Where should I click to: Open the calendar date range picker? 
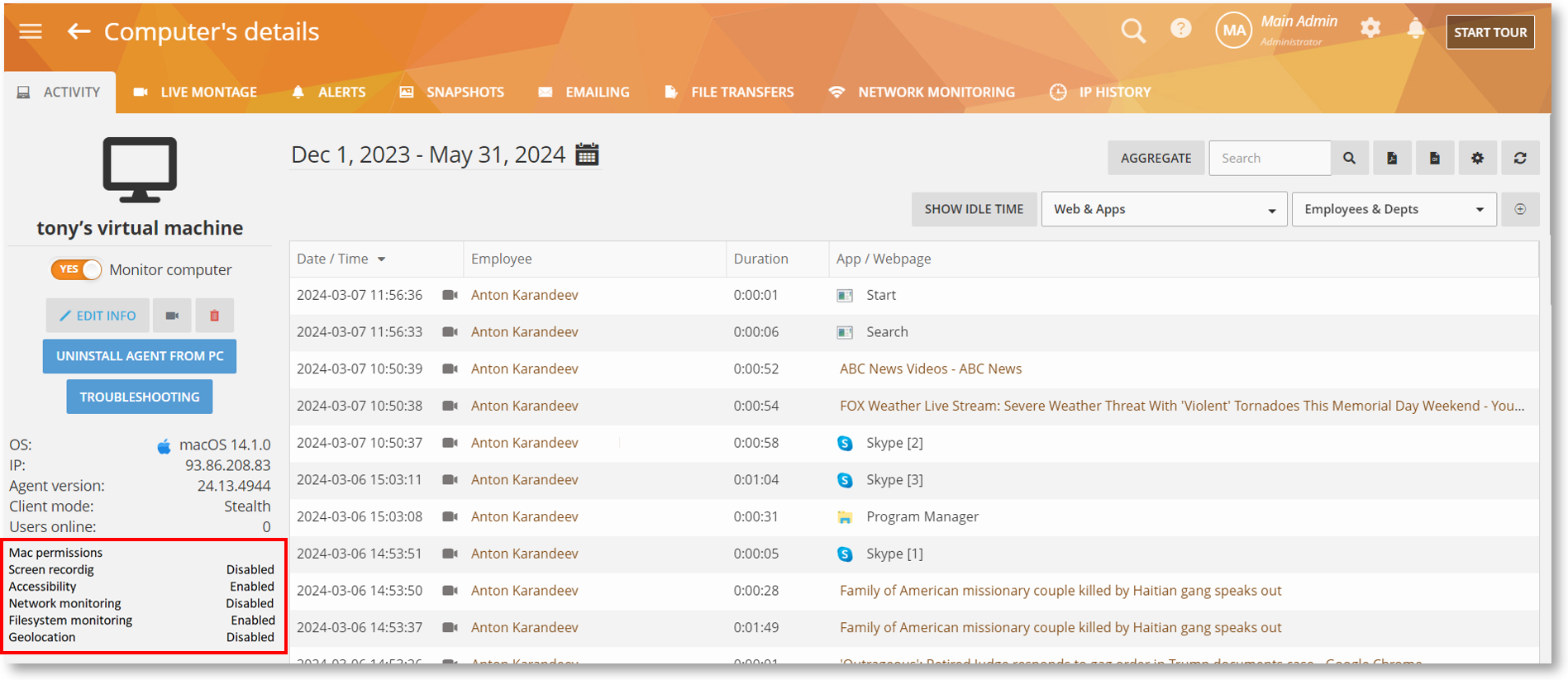click(x=587, y=155)
